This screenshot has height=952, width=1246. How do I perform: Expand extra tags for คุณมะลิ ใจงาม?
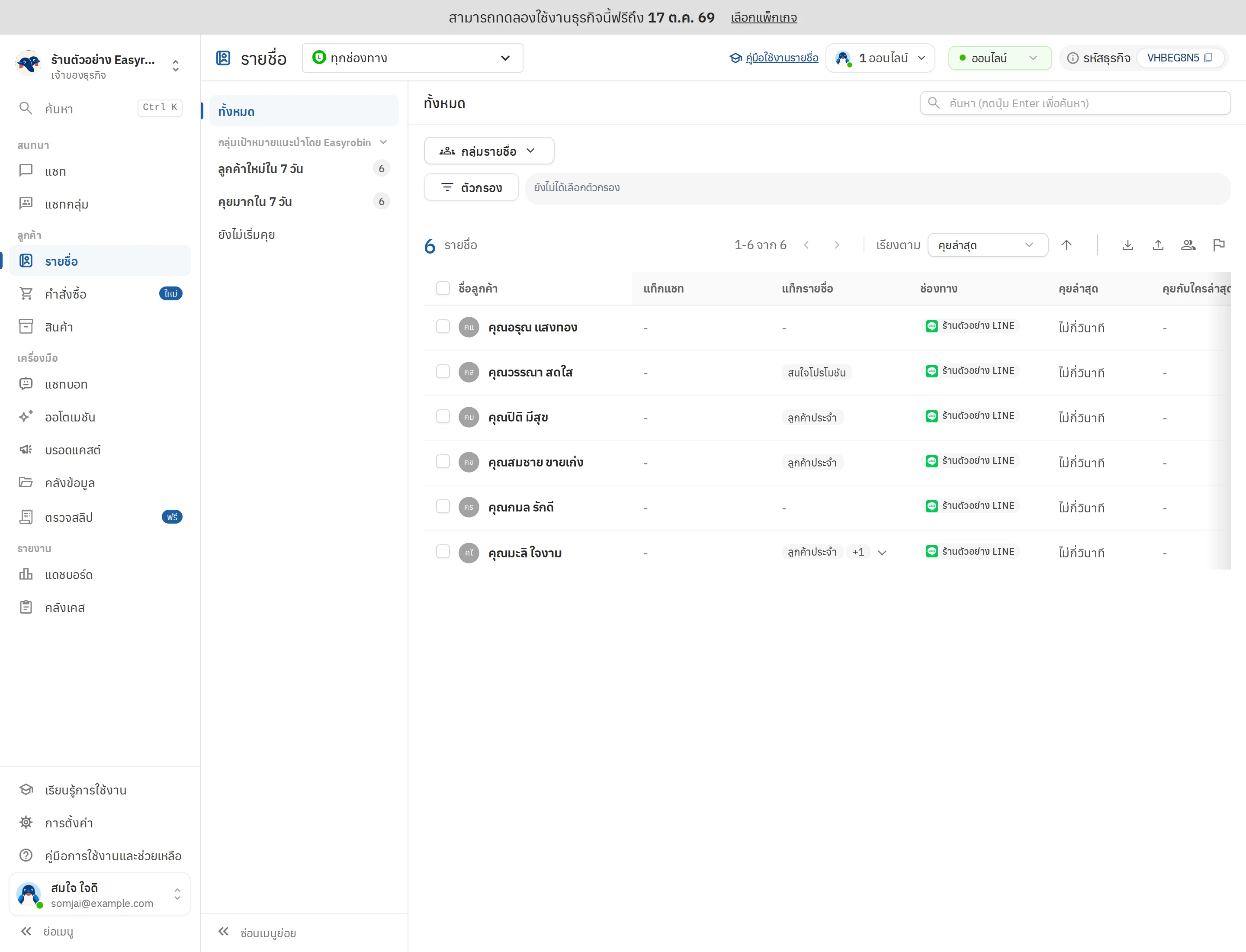pyautogui.click(x=882, y=553)
